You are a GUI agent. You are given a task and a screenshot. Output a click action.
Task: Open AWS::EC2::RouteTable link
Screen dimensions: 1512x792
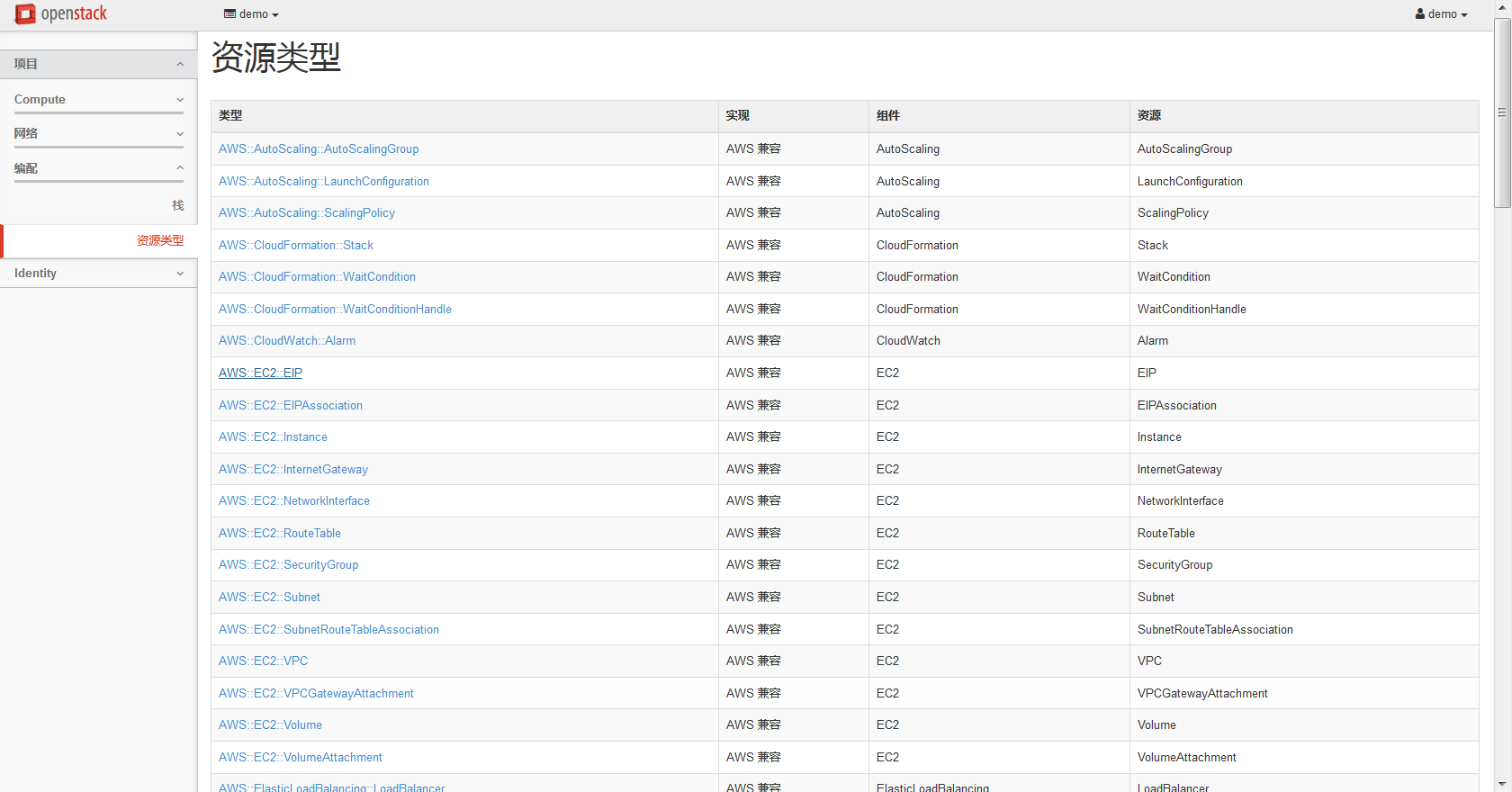click(x=280, y=533)
